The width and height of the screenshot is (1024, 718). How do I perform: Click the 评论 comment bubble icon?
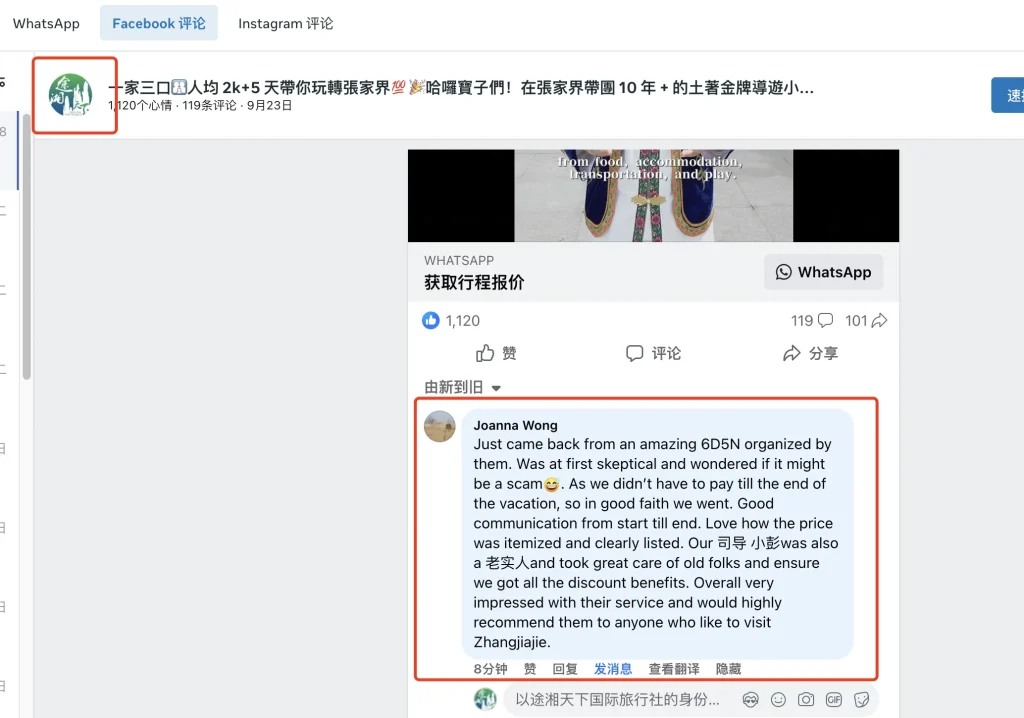(634, 353)
